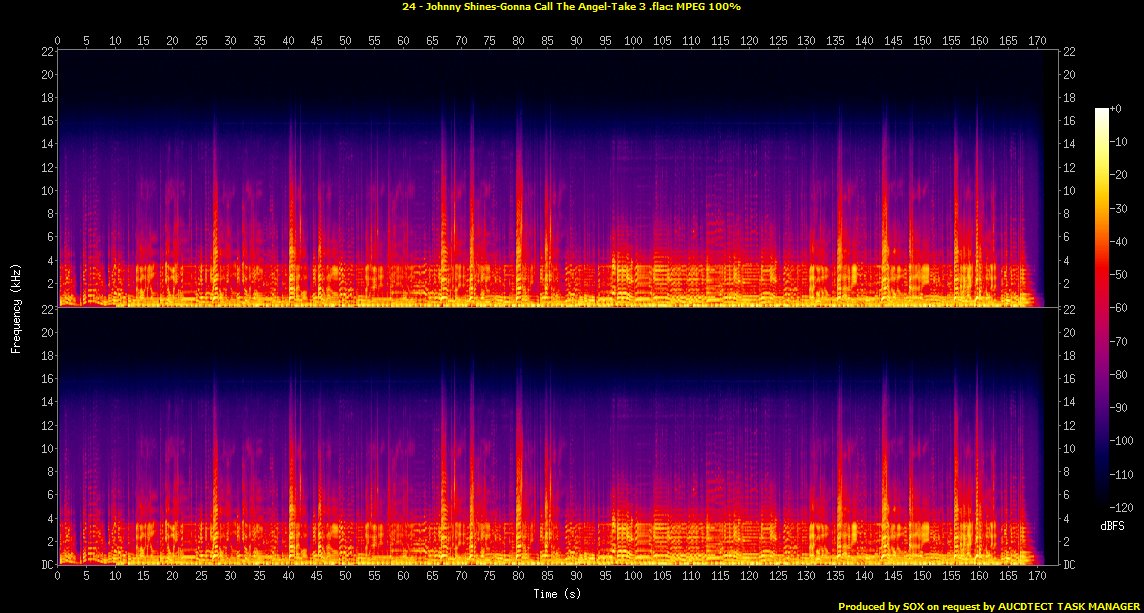Click the "-120" value on the dBFS scale
Viewport: 1144px width, 613px height.
(x=1121, y=507)
